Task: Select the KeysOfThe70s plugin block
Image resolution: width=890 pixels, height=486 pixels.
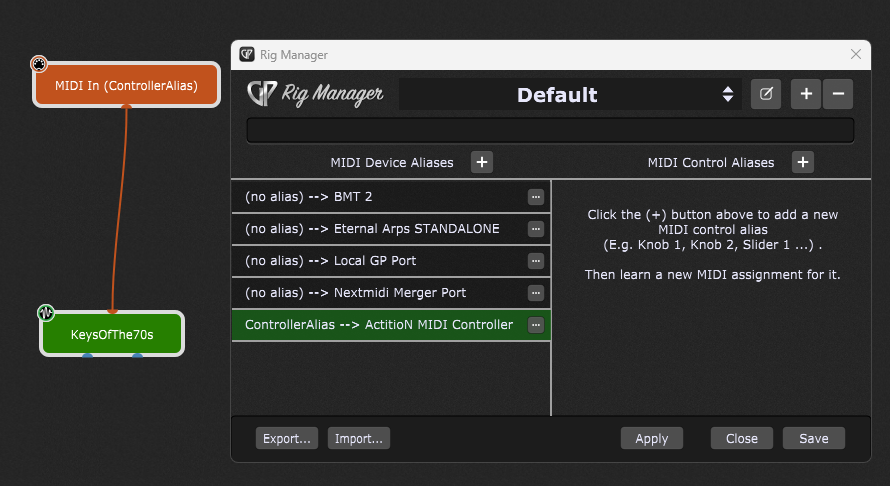Action: click(x=112, y=334)
